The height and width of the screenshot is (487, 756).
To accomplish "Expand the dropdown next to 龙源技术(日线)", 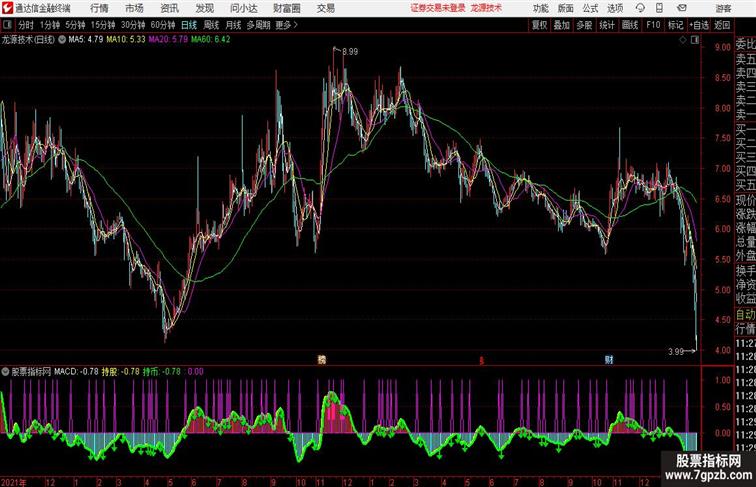I will point(62,40).
